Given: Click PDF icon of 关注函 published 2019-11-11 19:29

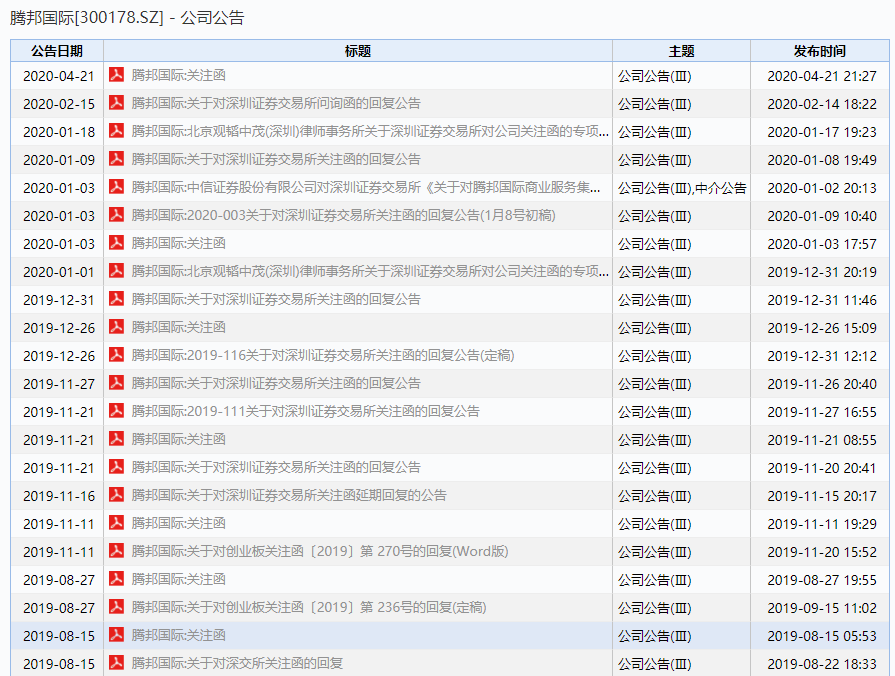Looking at the screenshot, I should (116, 522).
